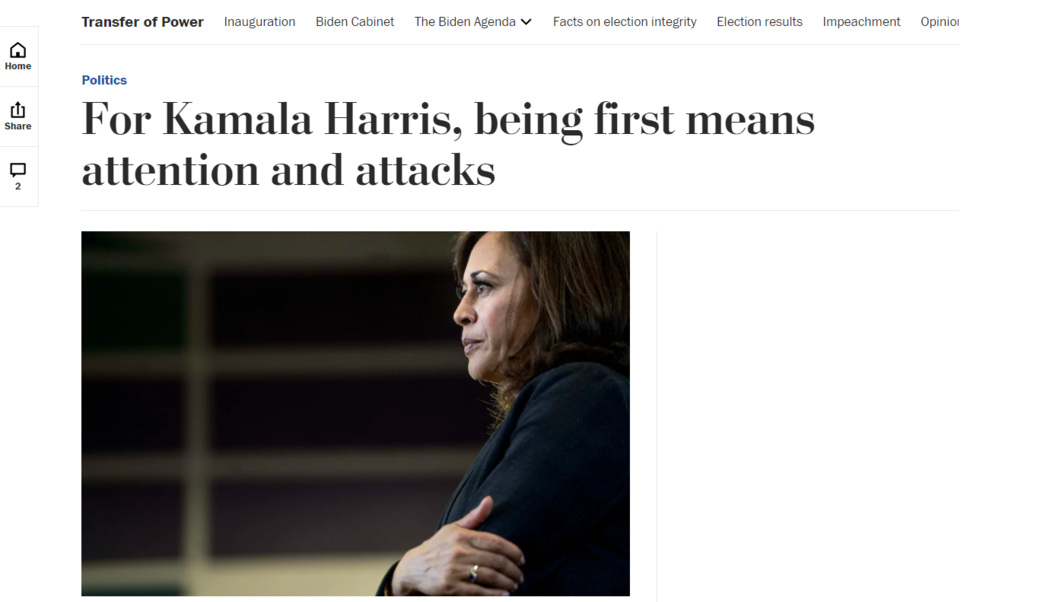Open the comments speech bubble icon
Image resolution: width=1040 pixels, height=602 pixels.
[18, 170]
